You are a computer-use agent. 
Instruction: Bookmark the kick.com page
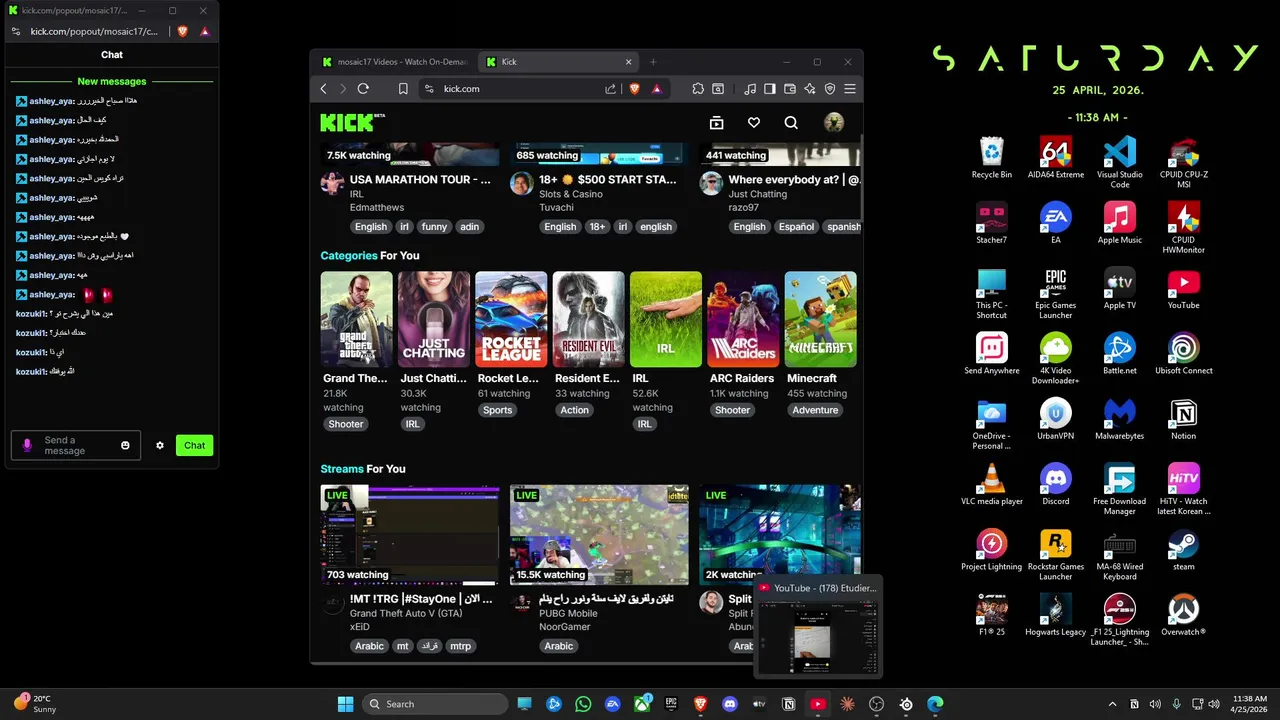point(403,89)
